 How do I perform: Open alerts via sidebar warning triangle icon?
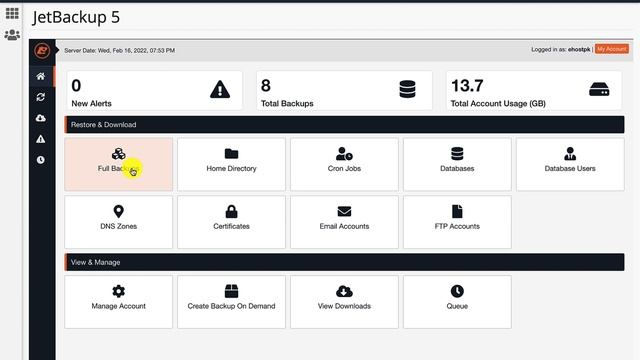40,139
